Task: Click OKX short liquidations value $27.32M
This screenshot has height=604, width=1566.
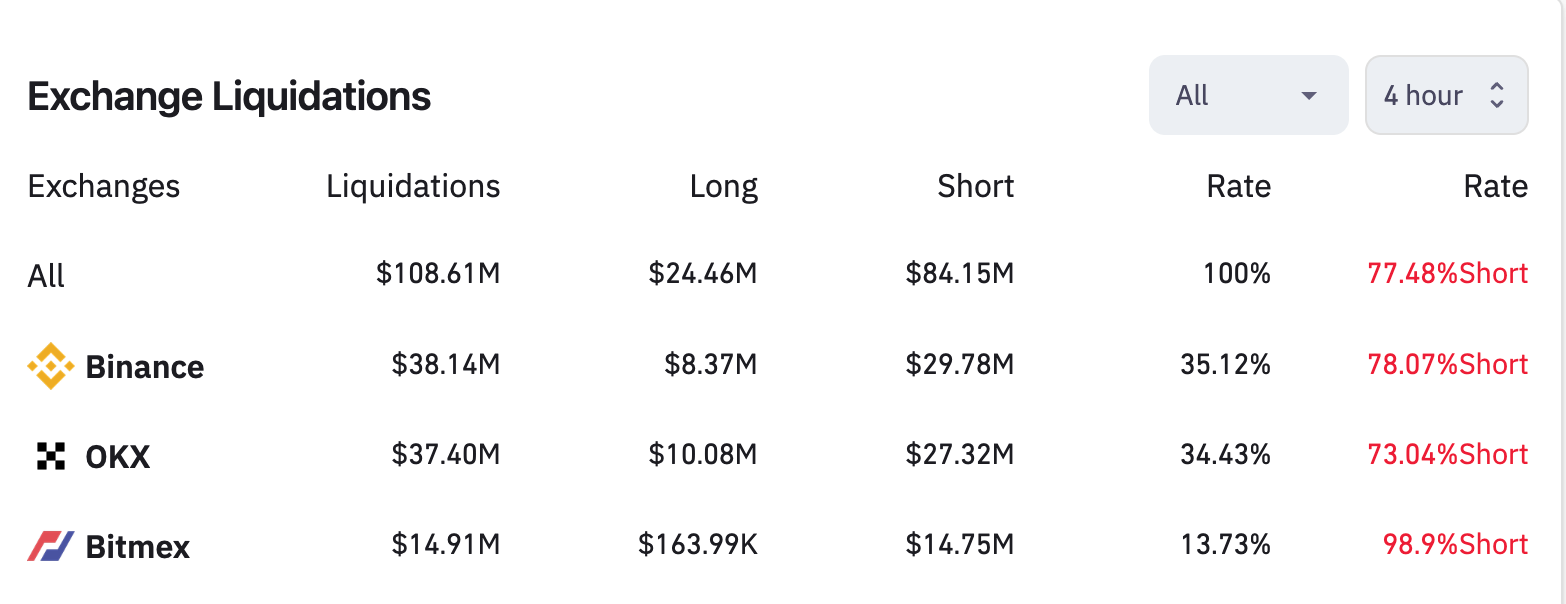Action: coord(959,455)
